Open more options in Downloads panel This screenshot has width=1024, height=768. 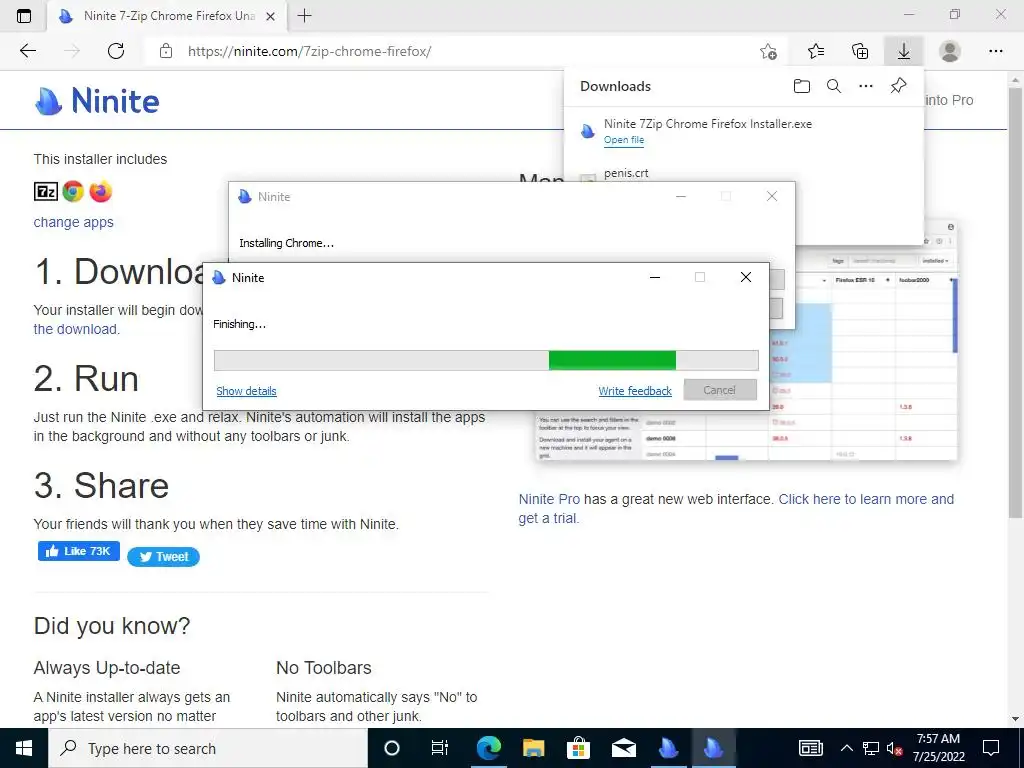pyautogui.click(x=866, y=86)
